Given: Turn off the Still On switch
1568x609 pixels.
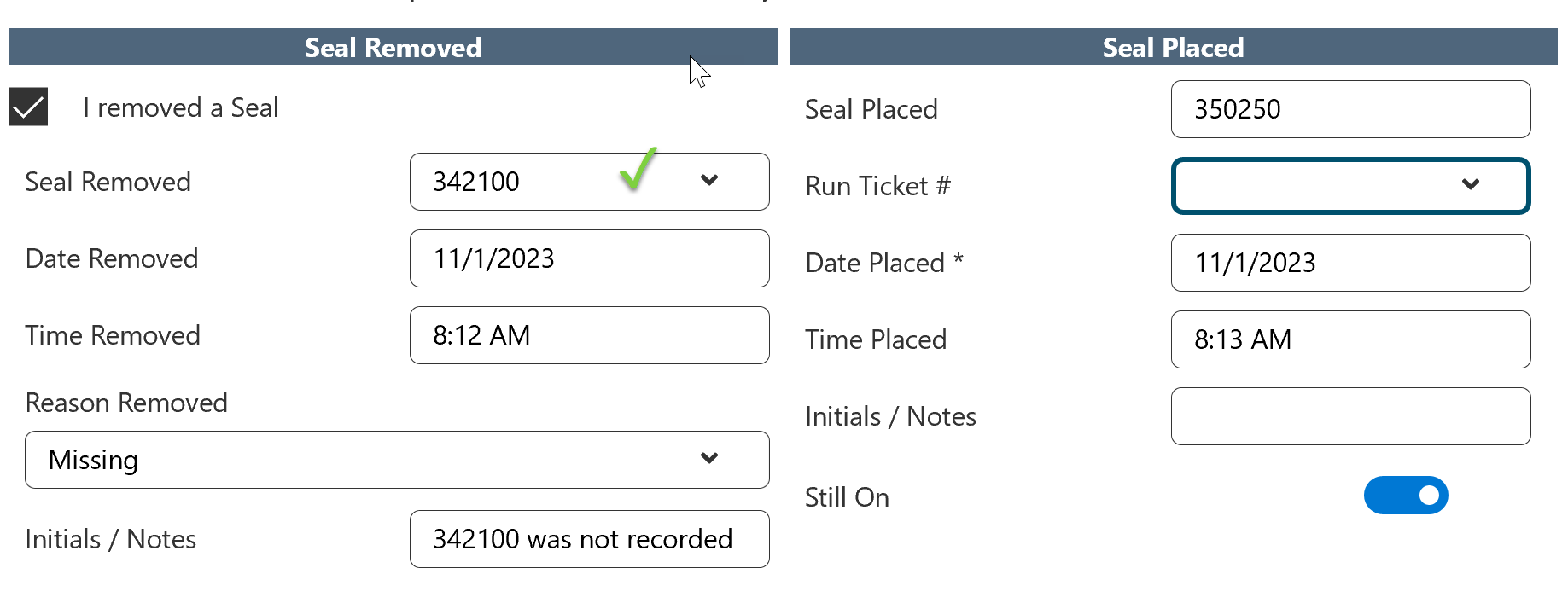Looking at the screenshot, I should coord(1405,496).
